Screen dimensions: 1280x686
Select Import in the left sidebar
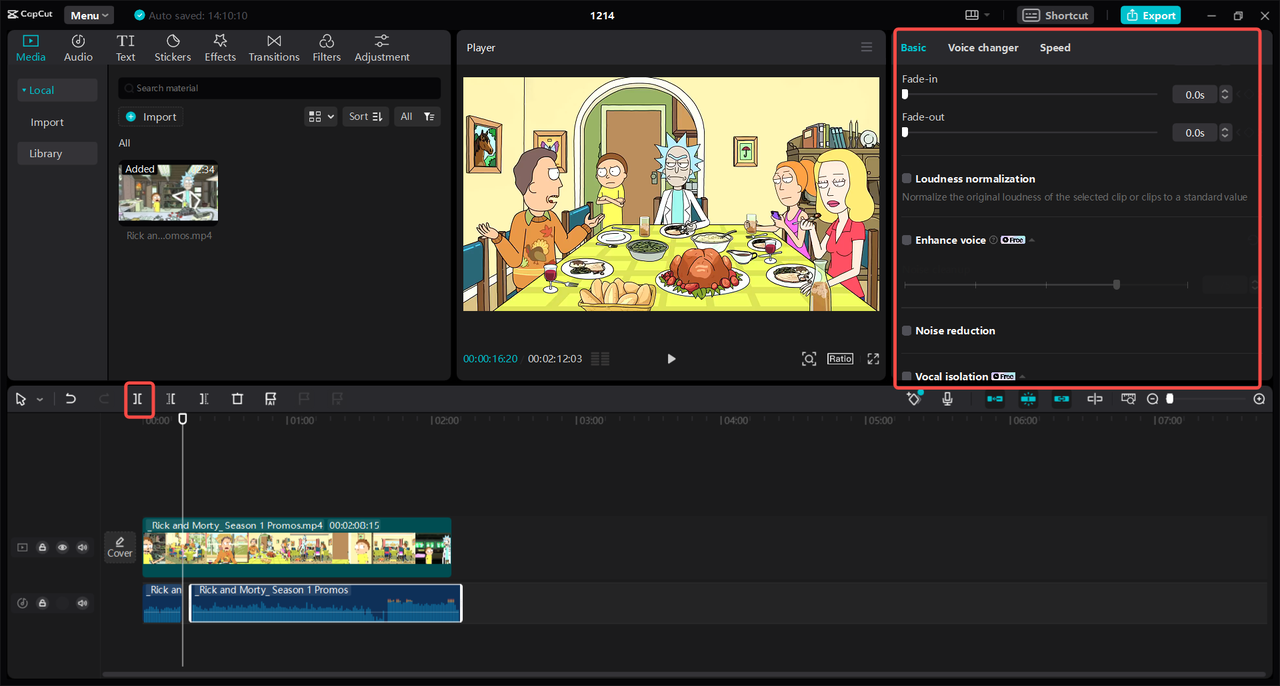[47, 122]
